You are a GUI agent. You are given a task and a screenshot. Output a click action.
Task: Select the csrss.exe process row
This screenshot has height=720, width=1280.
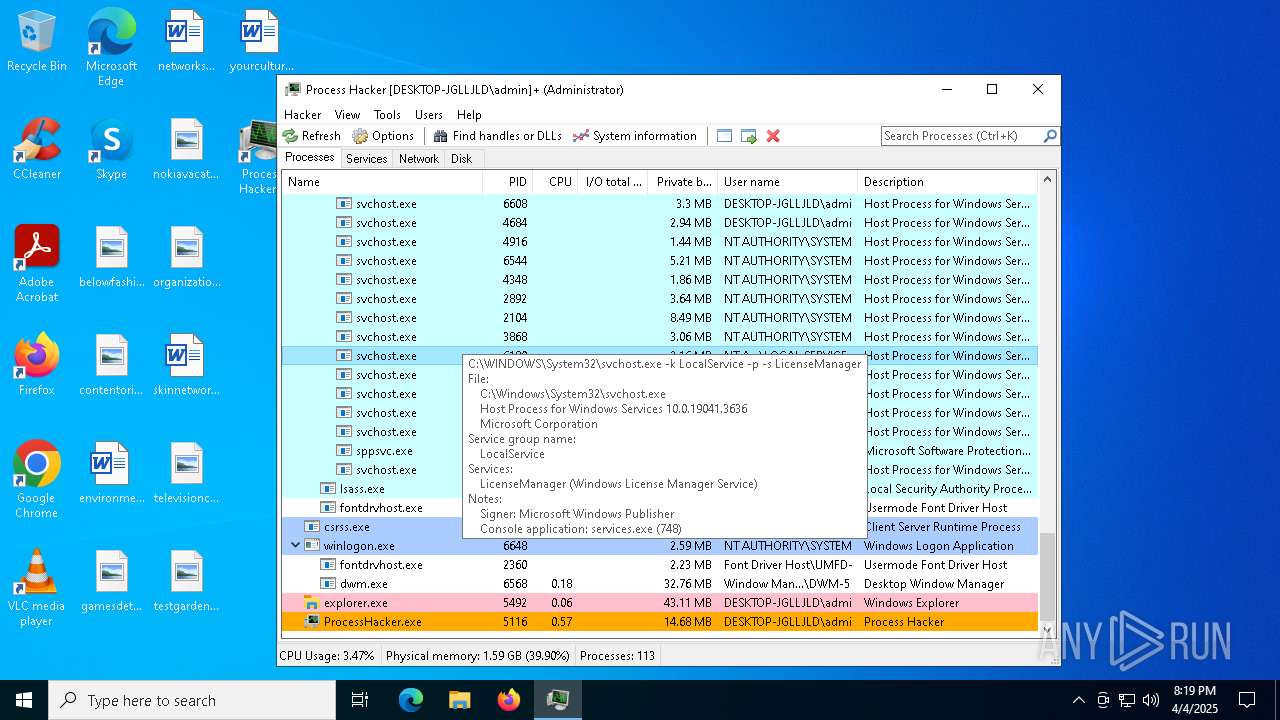click(660, 527)
